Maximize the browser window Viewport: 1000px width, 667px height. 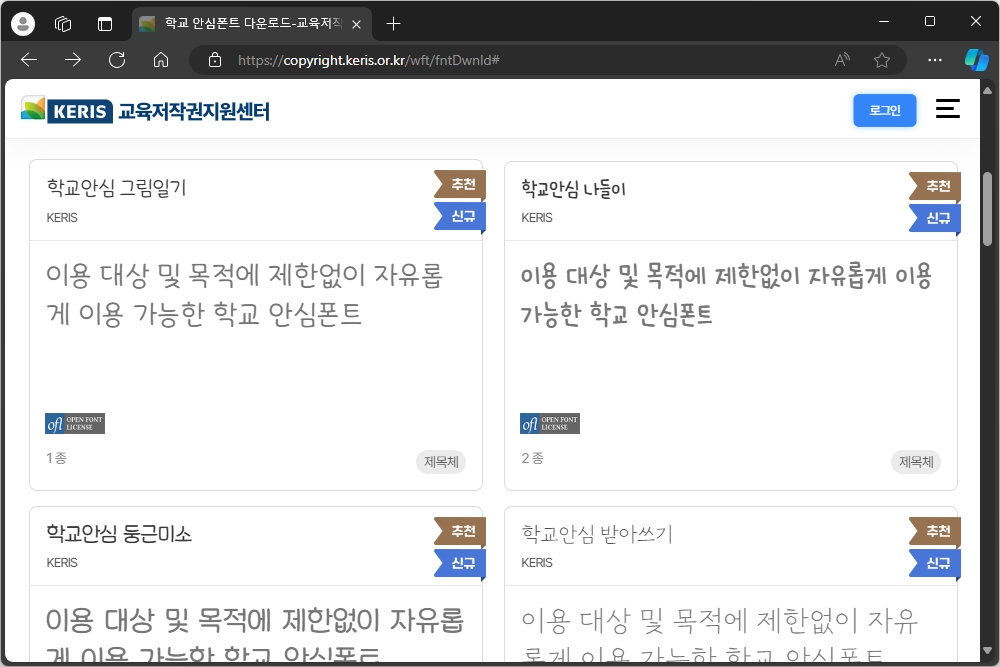point(930,22)
